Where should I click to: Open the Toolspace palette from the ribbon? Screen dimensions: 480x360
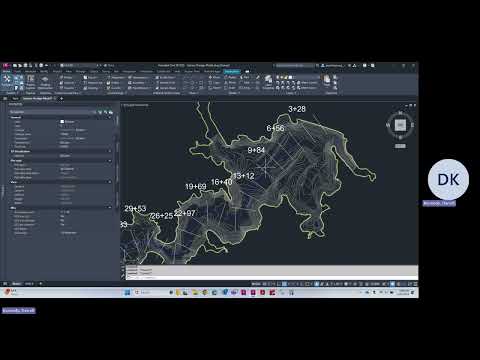click(x=7, y=81)
